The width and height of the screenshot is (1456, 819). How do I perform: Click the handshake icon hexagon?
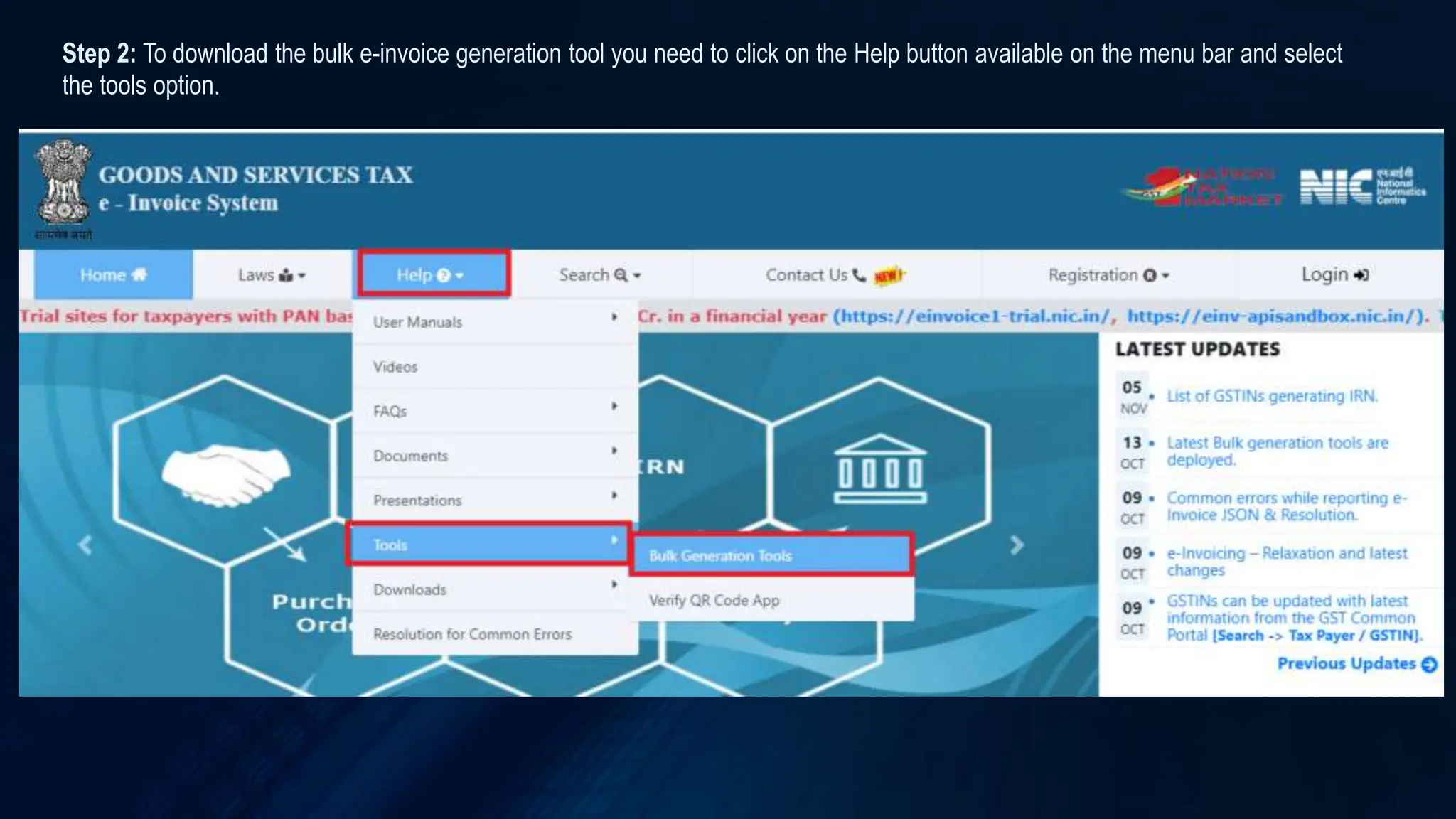(226, 474)
